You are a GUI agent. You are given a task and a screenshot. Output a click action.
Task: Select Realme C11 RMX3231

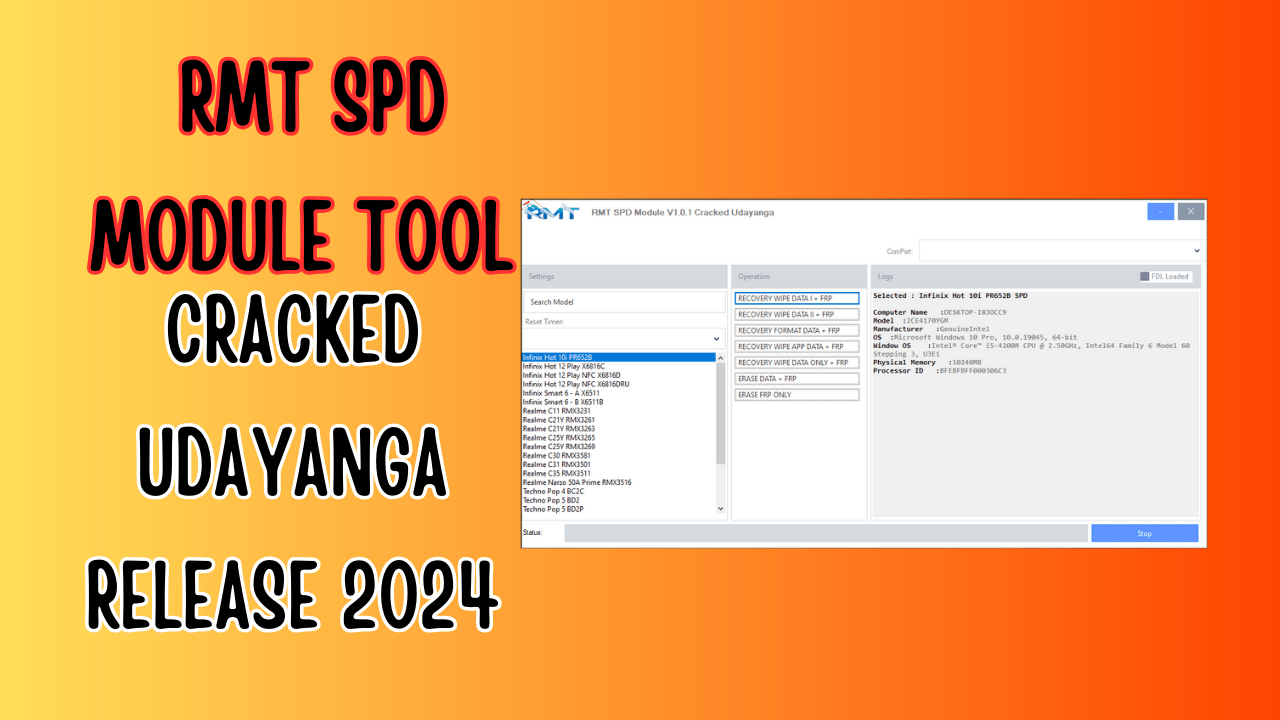(619, 411)
